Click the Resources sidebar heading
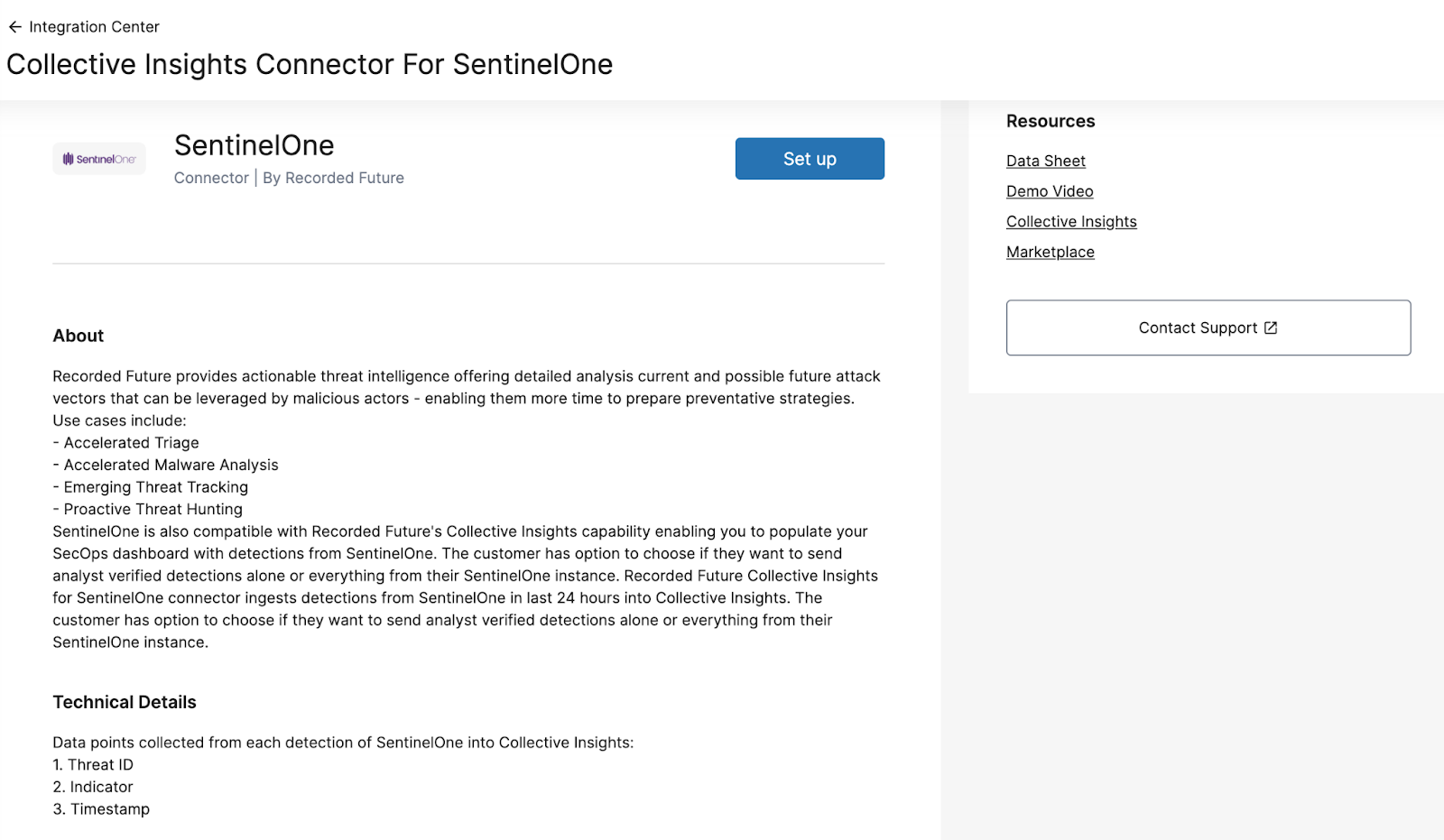This screenshot has height=840, width=1444. coord(1051,121)
